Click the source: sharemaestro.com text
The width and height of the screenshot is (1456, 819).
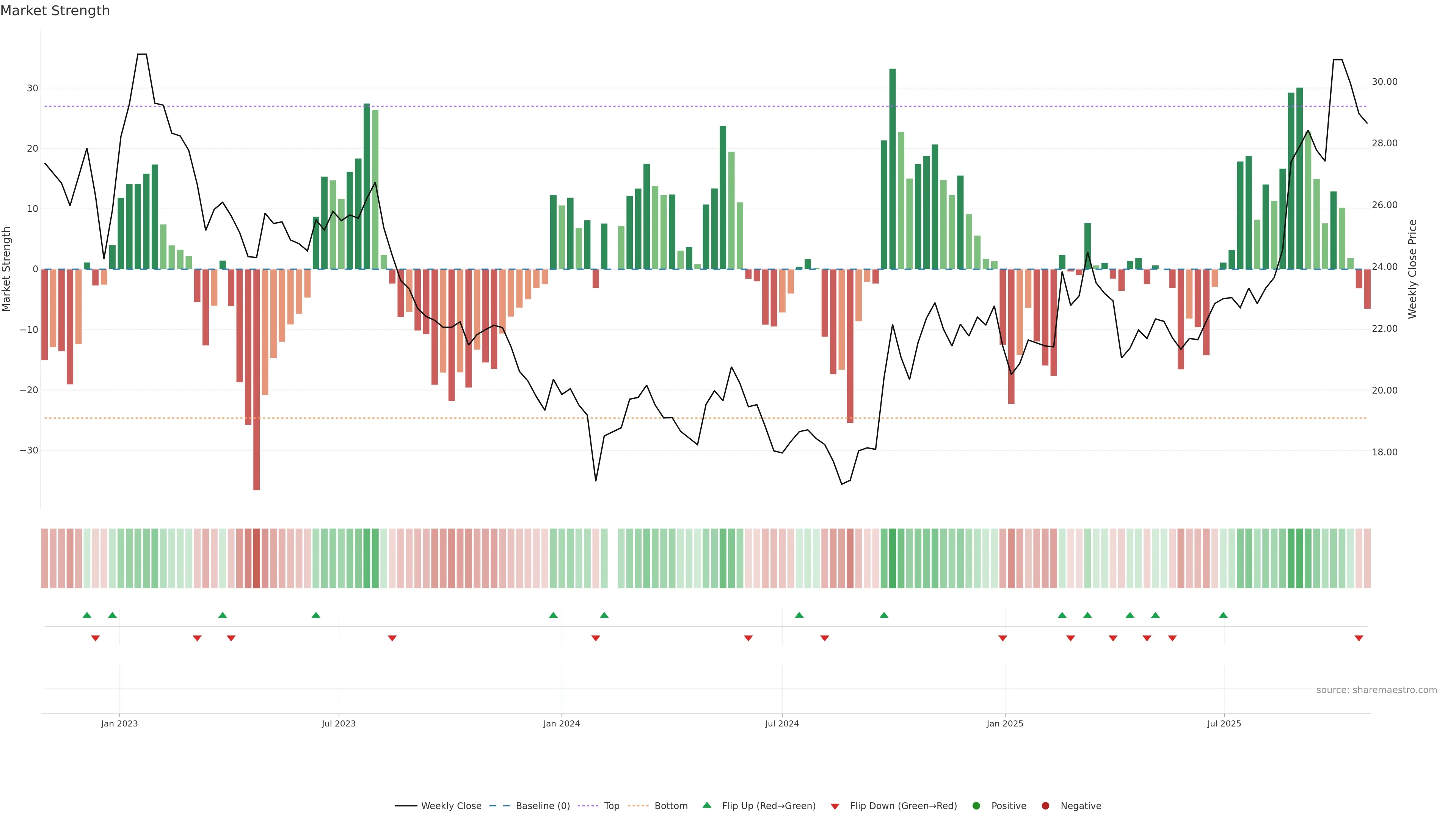[x=1376, y=690]
